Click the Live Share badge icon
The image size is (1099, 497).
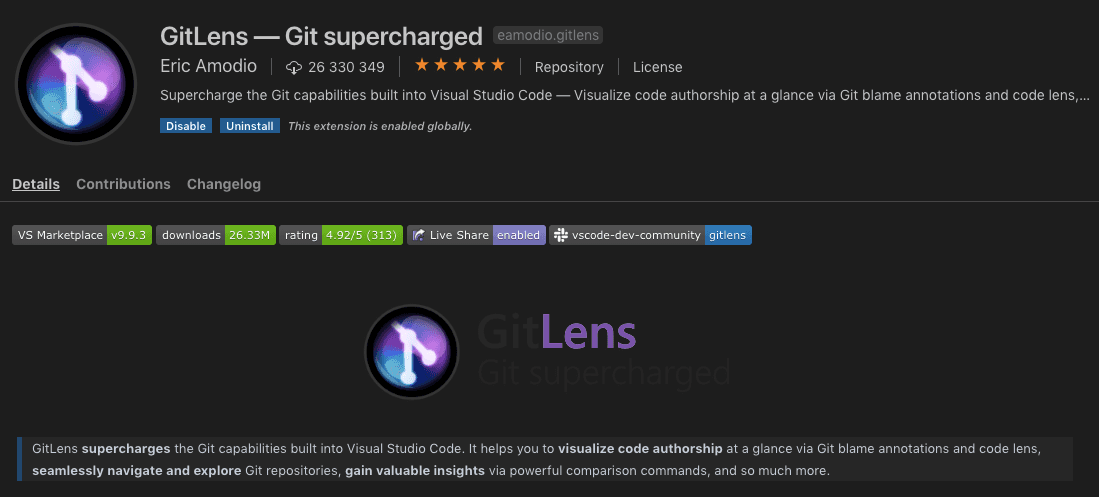point(418,235)
